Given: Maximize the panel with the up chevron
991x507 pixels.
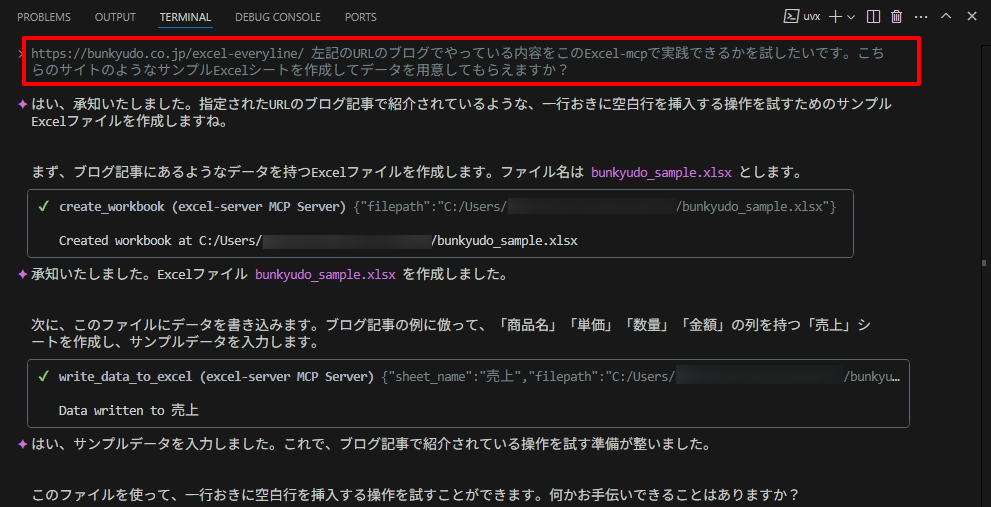Looking at the screenshot, I should pos(946,16).
